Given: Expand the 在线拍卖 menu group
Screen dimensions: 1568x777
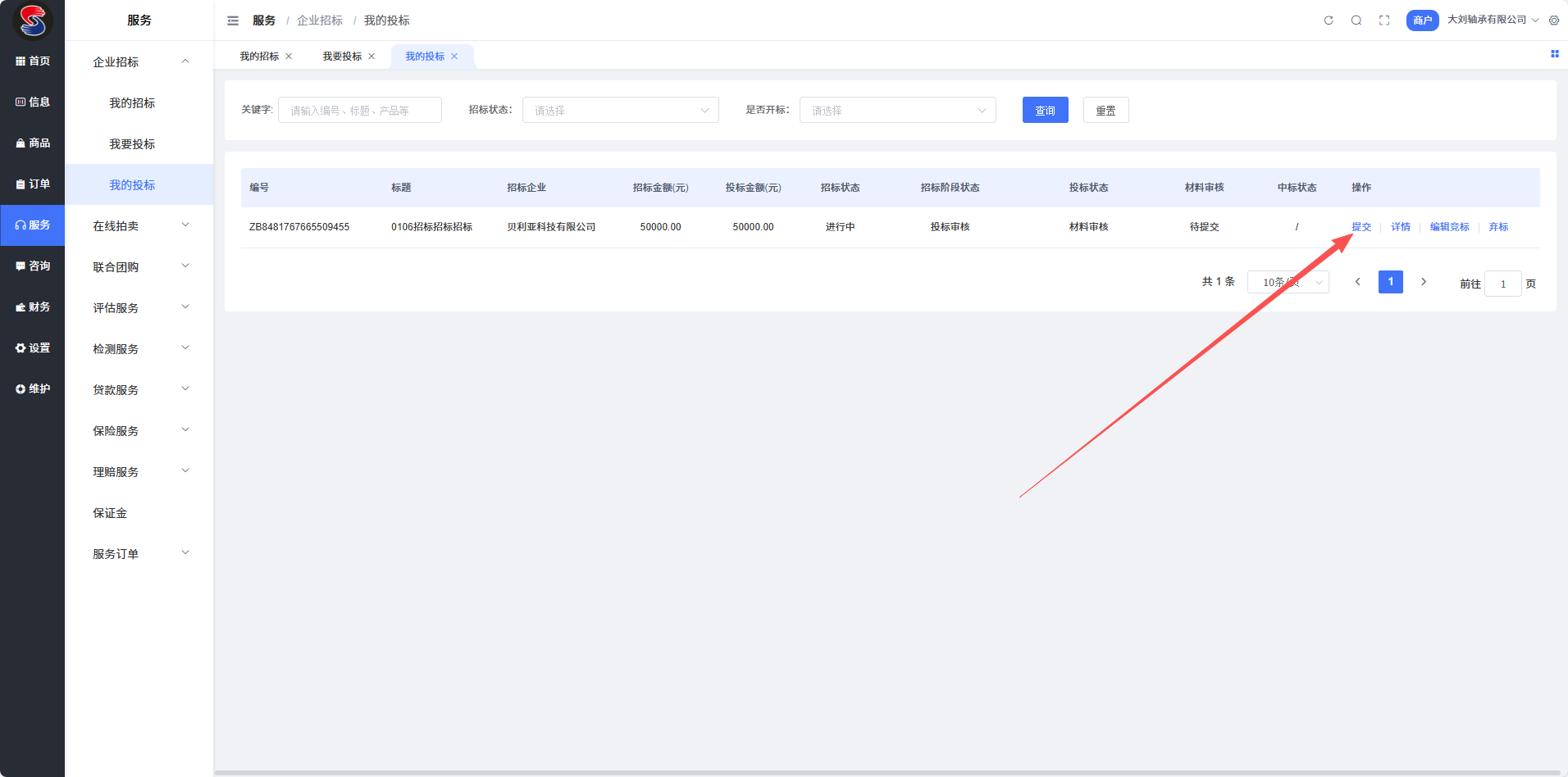Looking at the screenshot, I should [x=139, y=226].
